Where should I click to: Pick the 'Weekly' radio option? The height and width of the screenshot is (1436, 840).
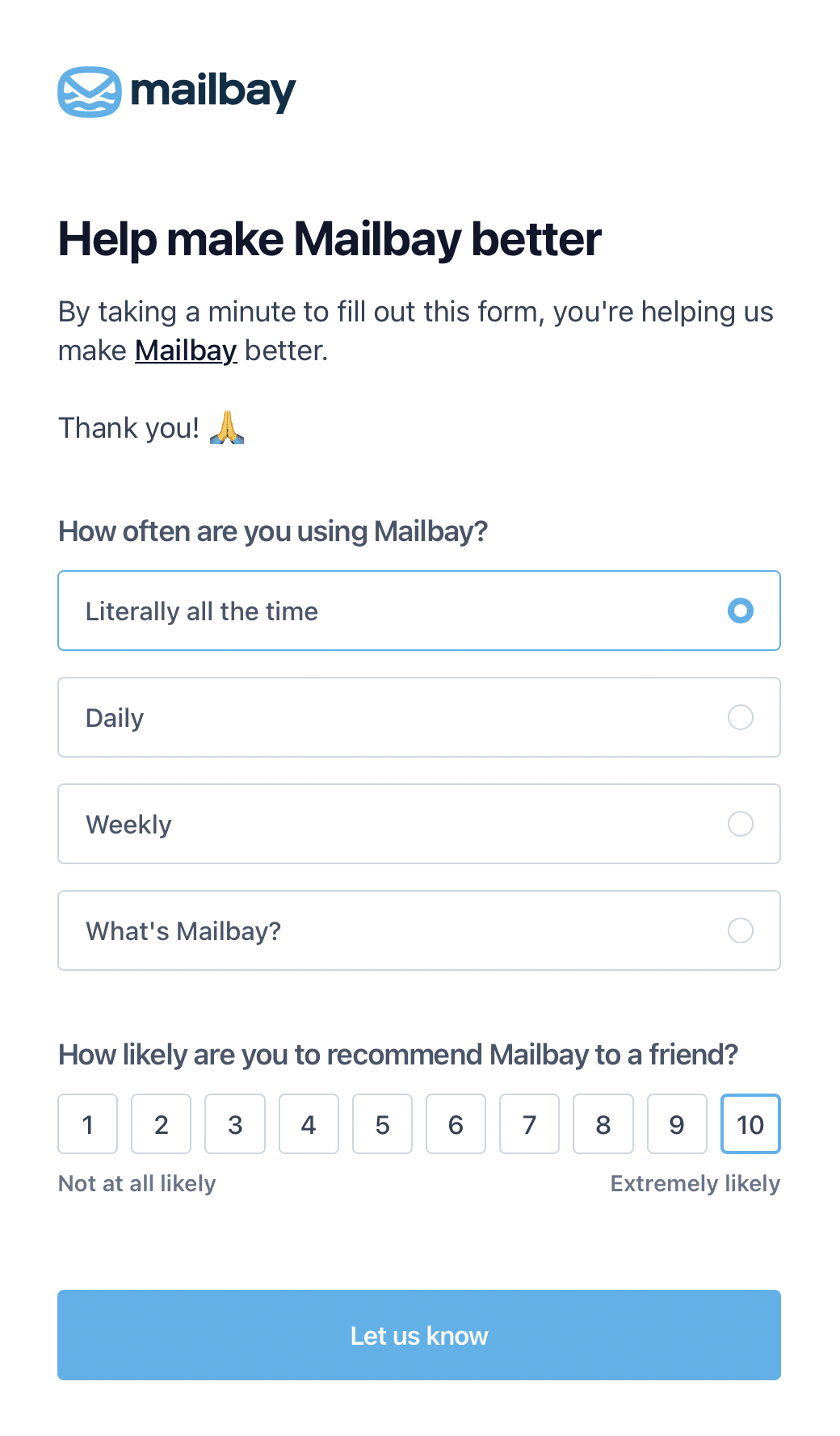(x=740, y=824)
